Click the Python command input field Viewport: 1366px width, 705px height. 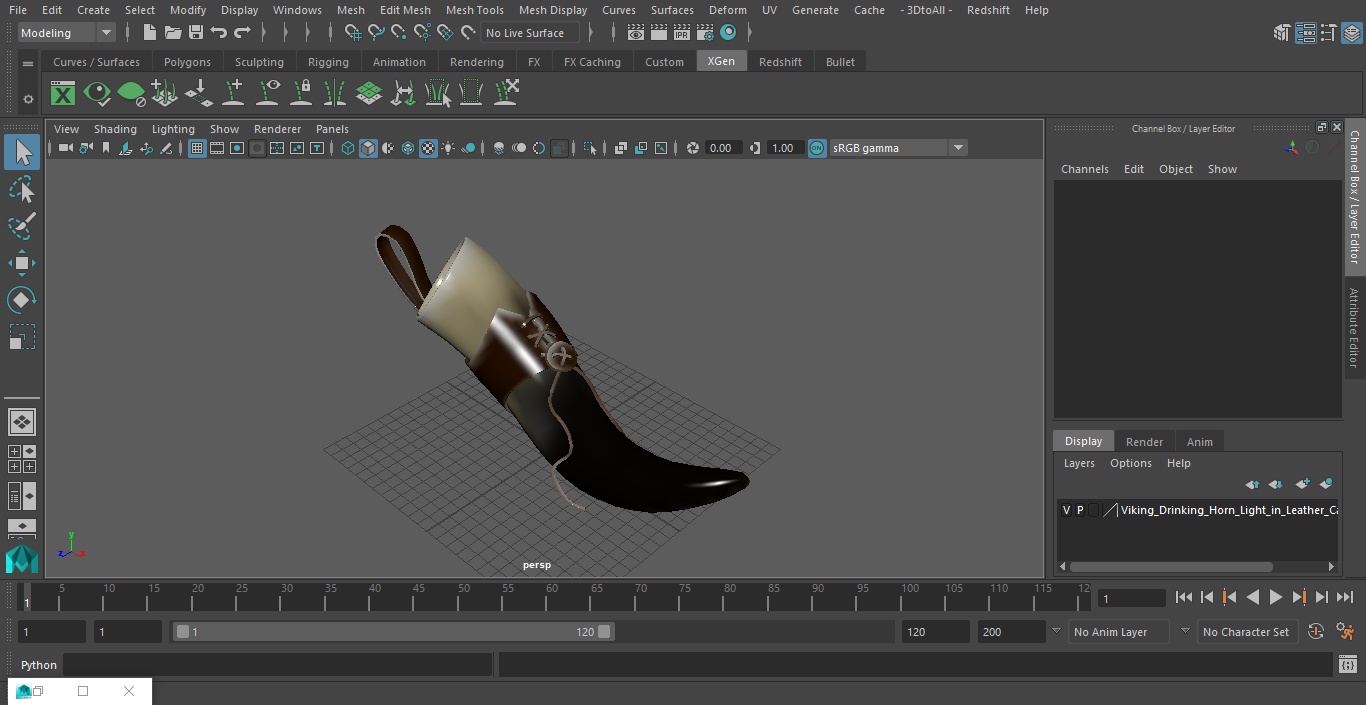[278, 665]
